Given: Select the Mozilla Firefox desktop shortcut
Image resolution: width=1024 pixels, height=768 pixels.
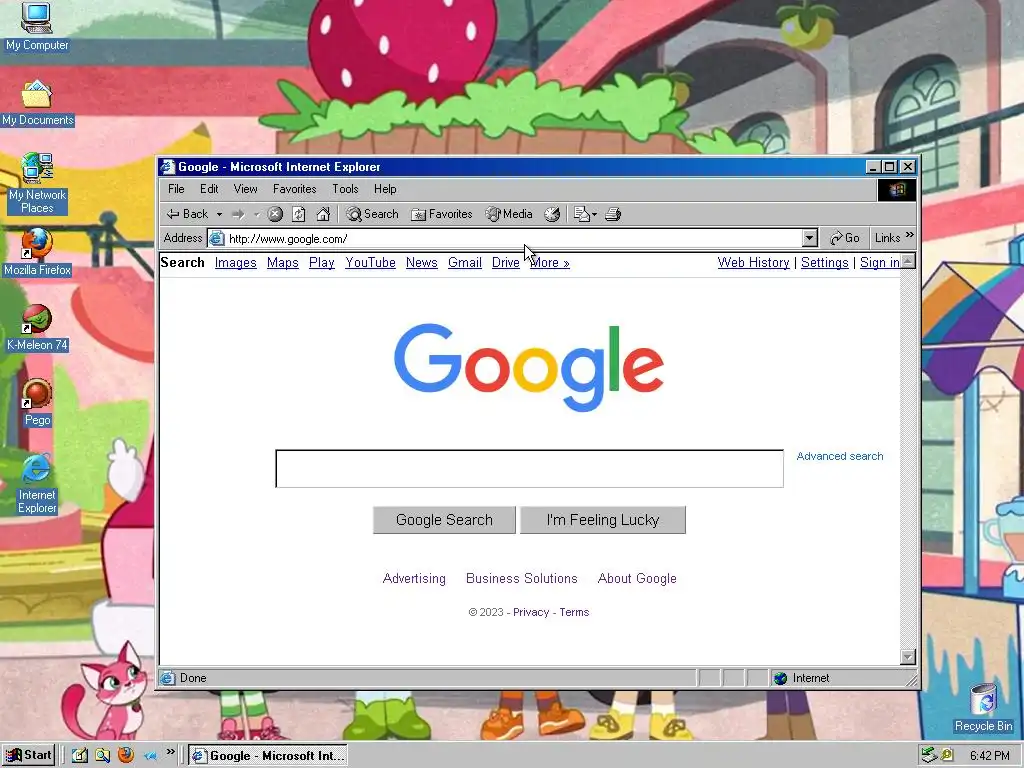Looking at the screenshot, I should pos(37,252).
